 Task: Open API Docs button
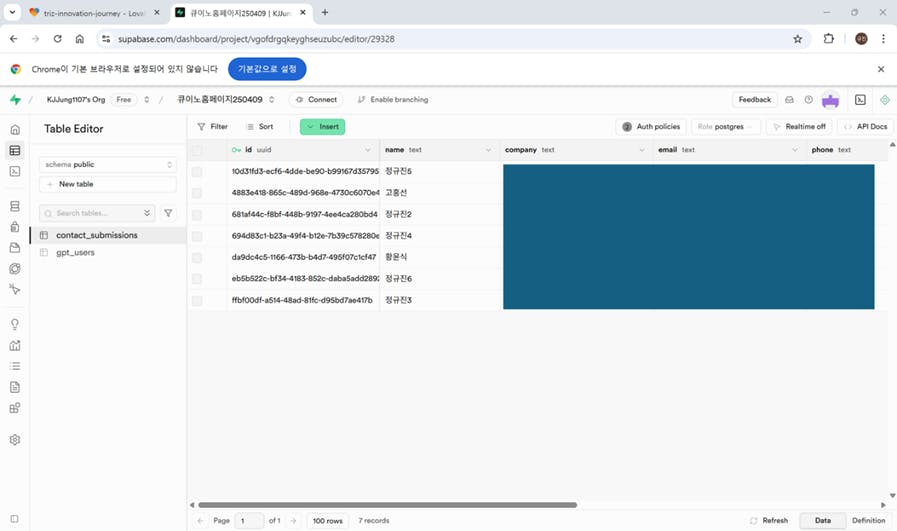pos(866,126)
